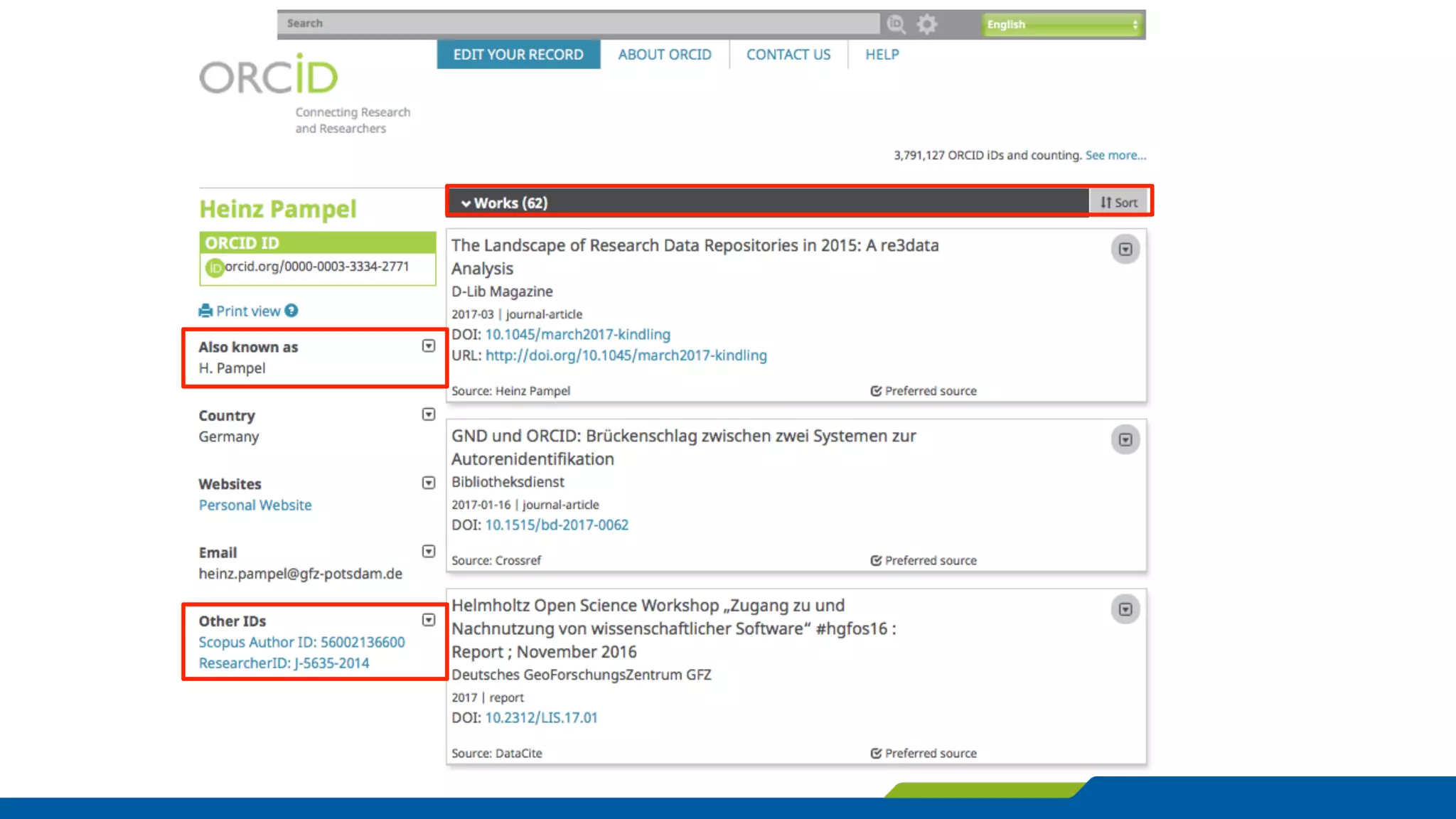Open the English language dropdown

click(x=1063, y=24)
